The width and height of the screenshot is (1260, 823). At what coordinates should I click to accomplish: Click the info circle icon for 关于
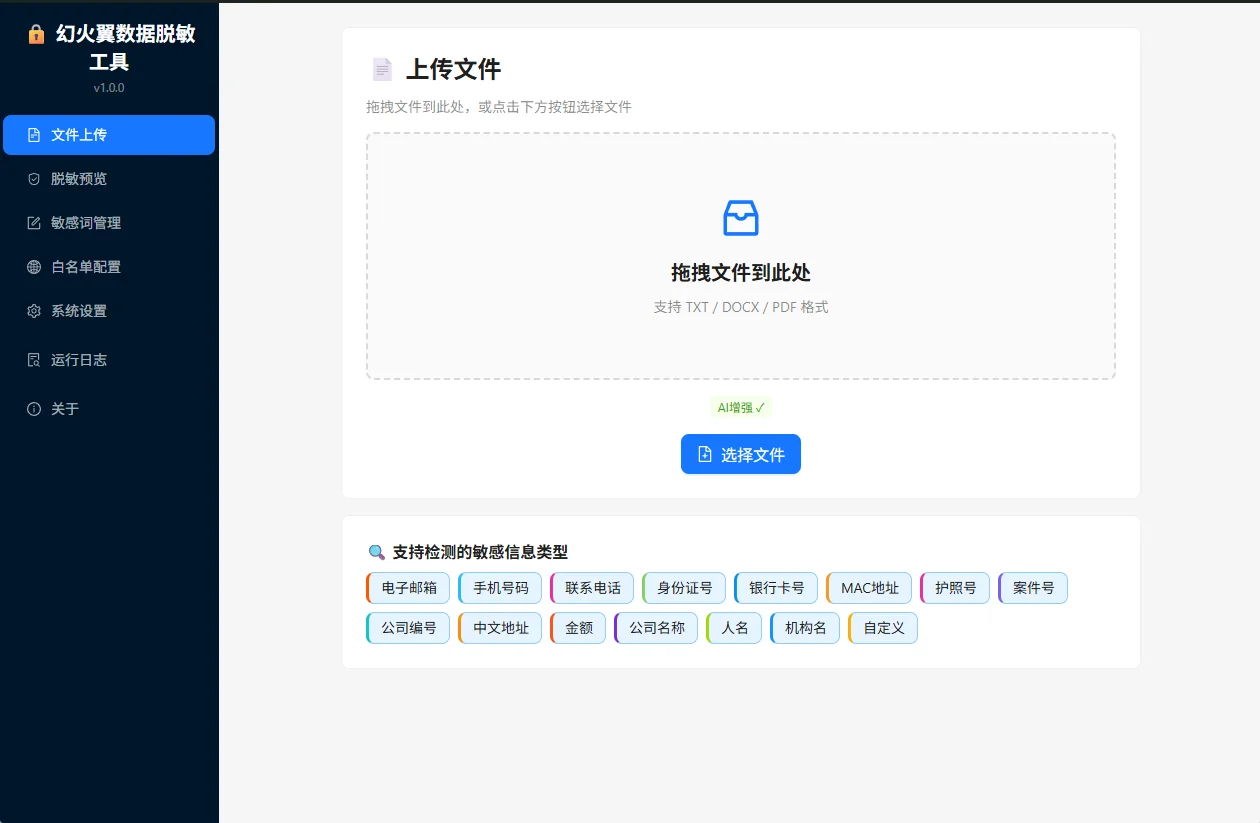point(34,409)
